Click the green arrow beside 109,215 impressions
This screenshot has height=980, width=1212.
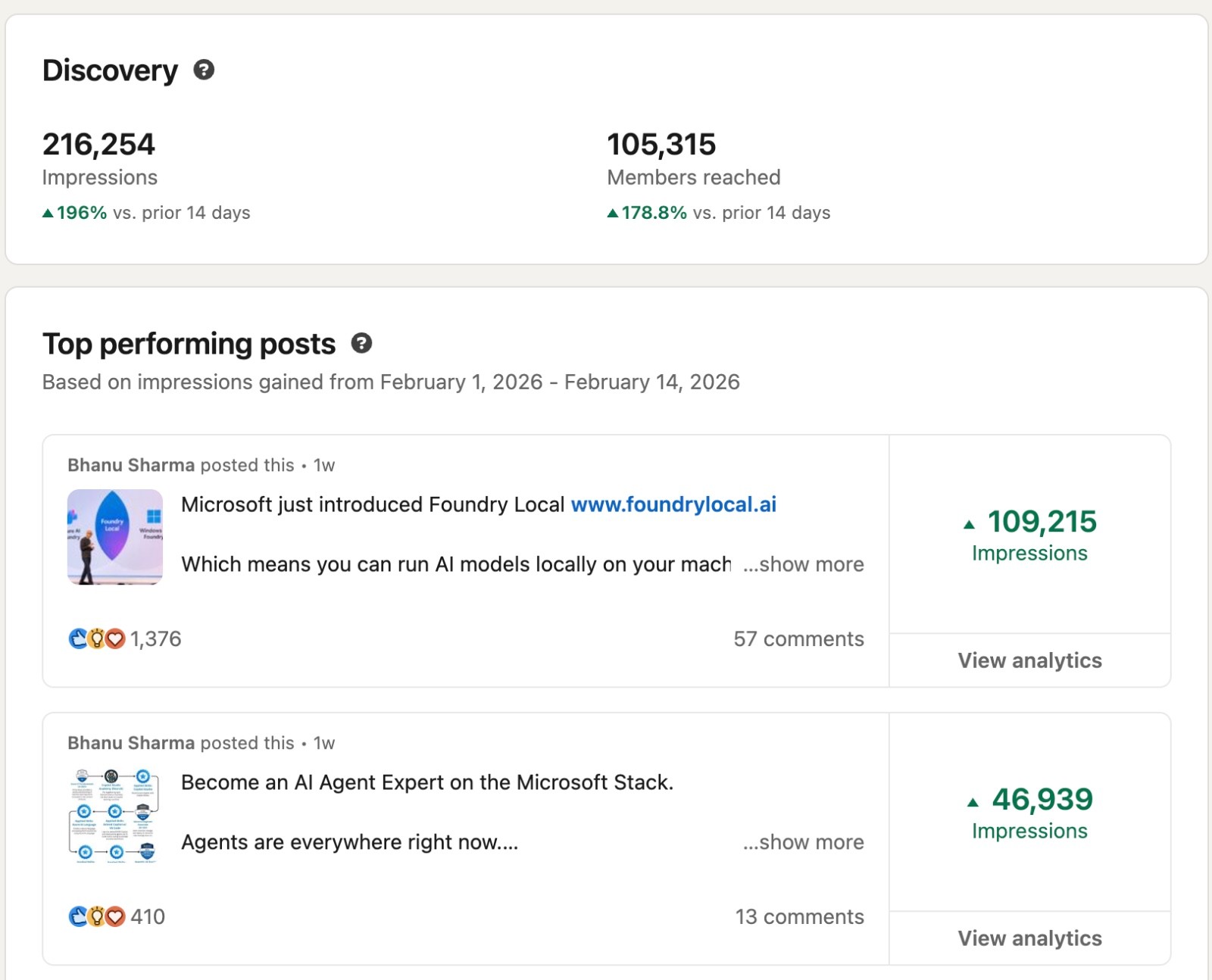pyautogui.click(x=969, y=524)
